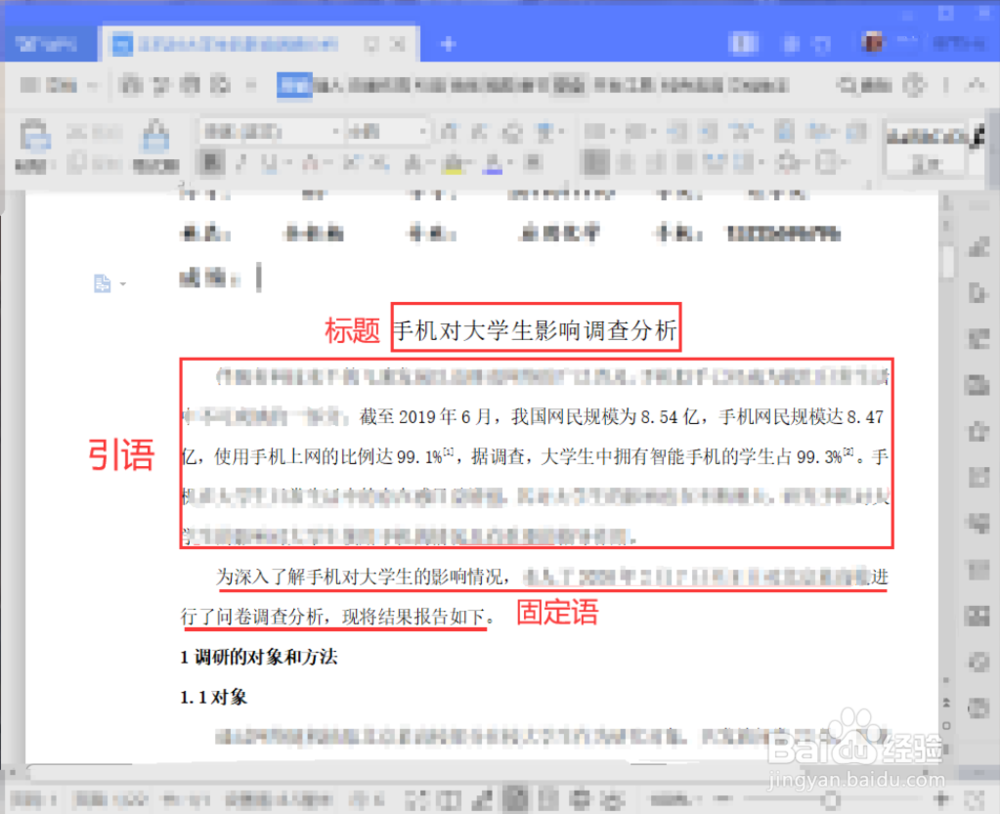The image size is (1000, 814).
Task: Click the small page options icon in left margin
Action: pyautogui.click(x=102, y=283)
